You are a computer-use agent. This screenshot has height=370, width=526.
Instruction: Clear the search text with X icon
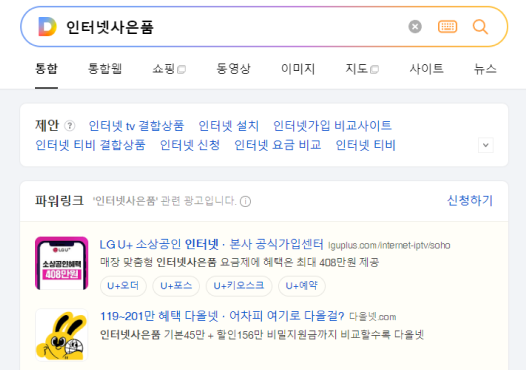point(415,27)
